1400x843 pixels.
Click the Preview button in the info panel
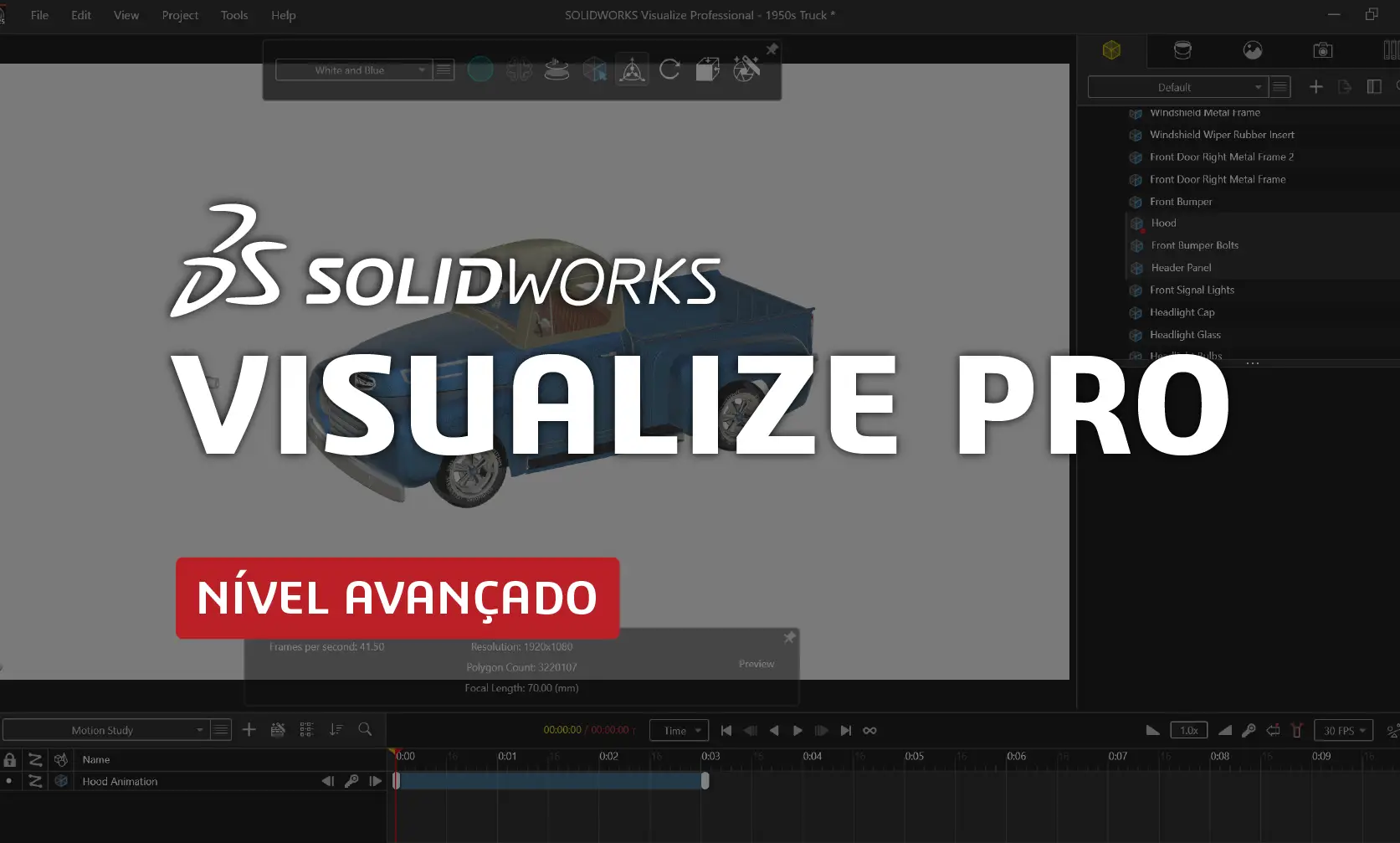coord(756,664)
